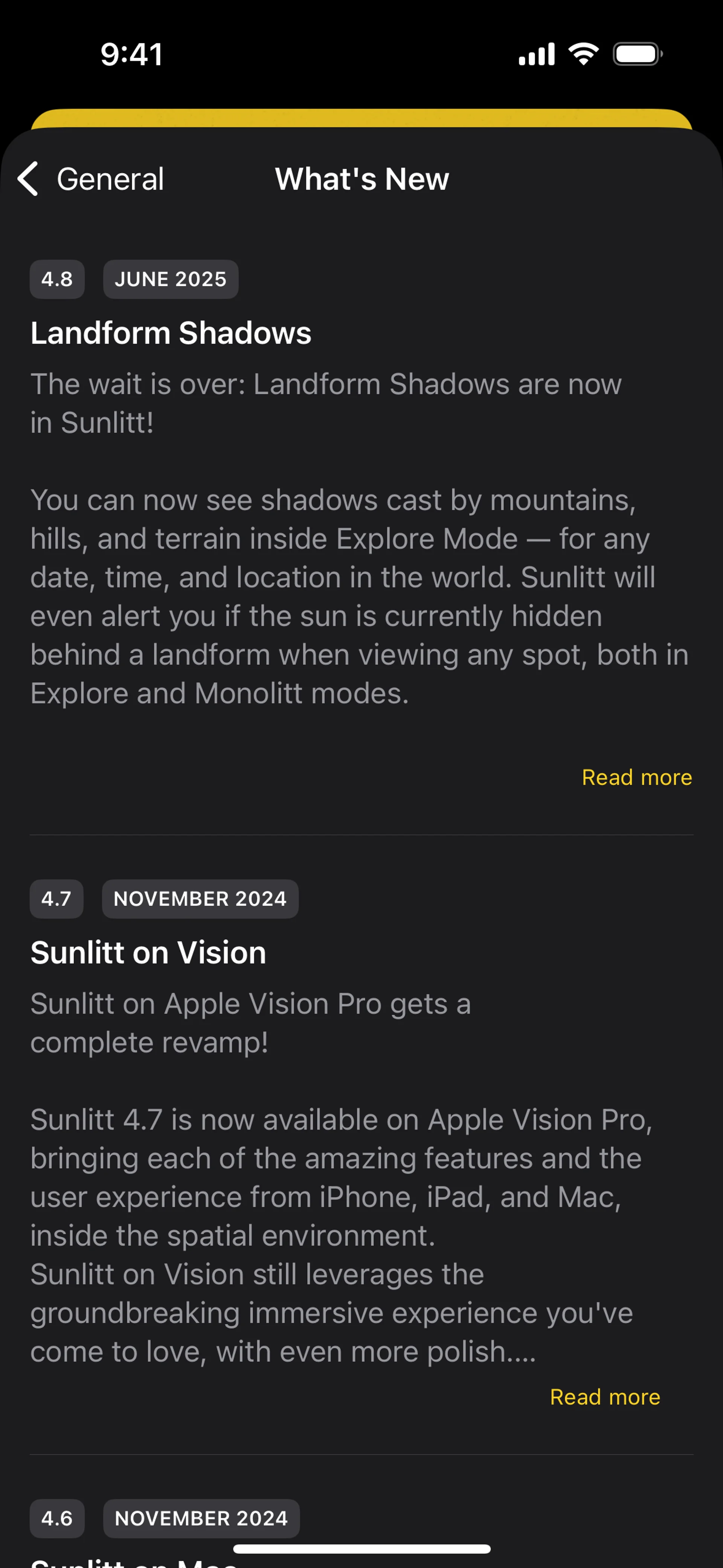The image size is (723, 1568).
Task: Read more about Landform Shadows
Action: [x=637, y=777]
